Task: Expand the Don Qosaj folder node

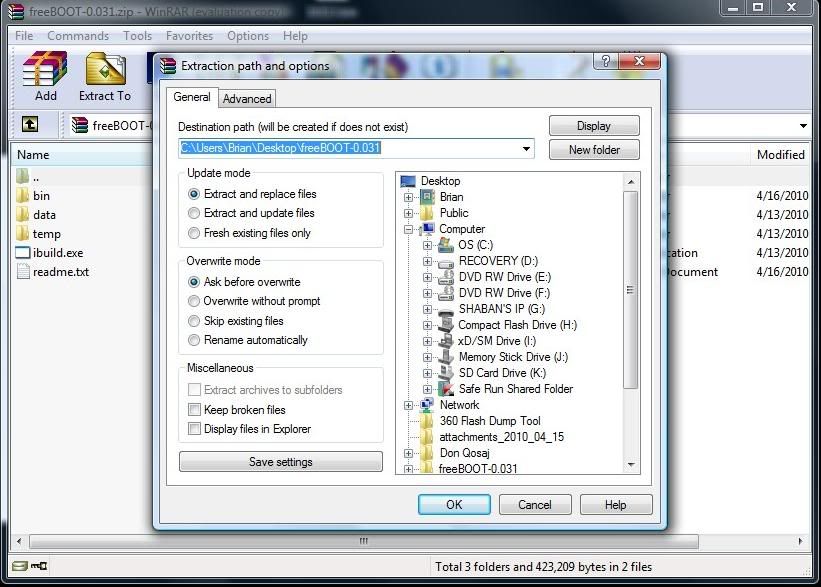Action: tap(408, 453)
